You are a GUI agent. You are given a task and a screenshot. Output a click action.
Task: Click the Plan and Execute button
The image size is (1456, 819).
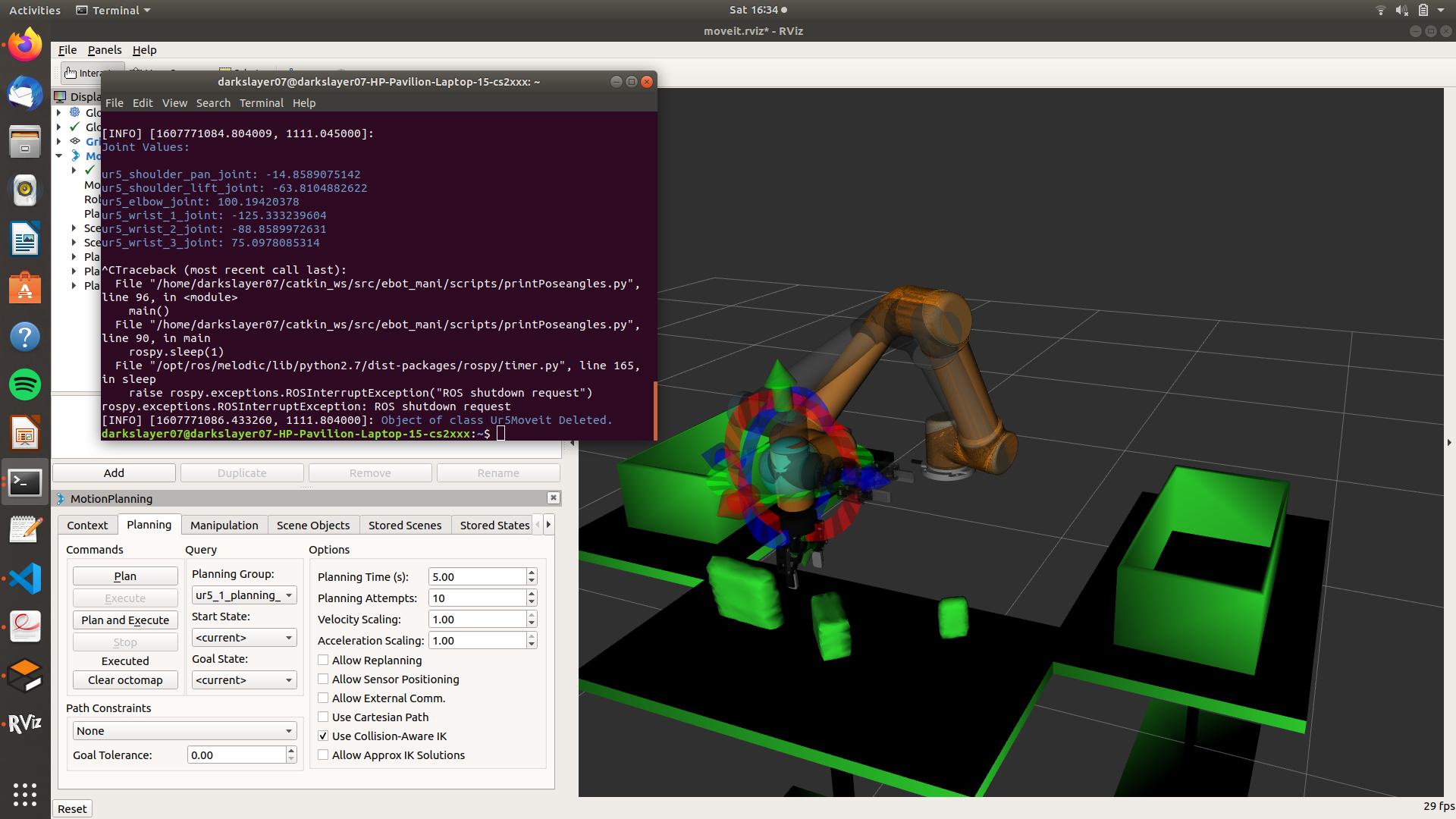(124, 620)
